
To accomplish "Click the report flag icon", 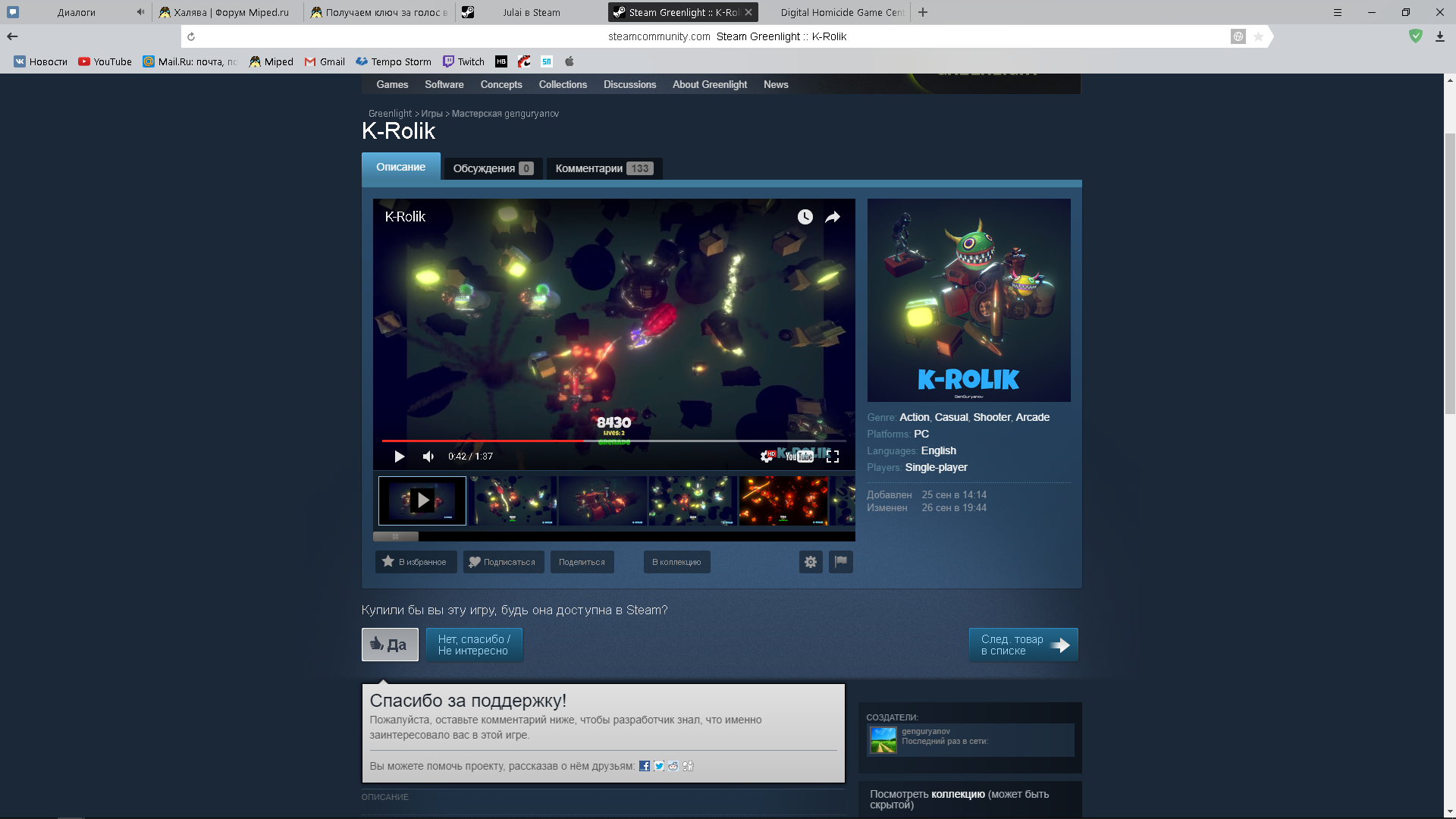I will [x=841, y=562].
